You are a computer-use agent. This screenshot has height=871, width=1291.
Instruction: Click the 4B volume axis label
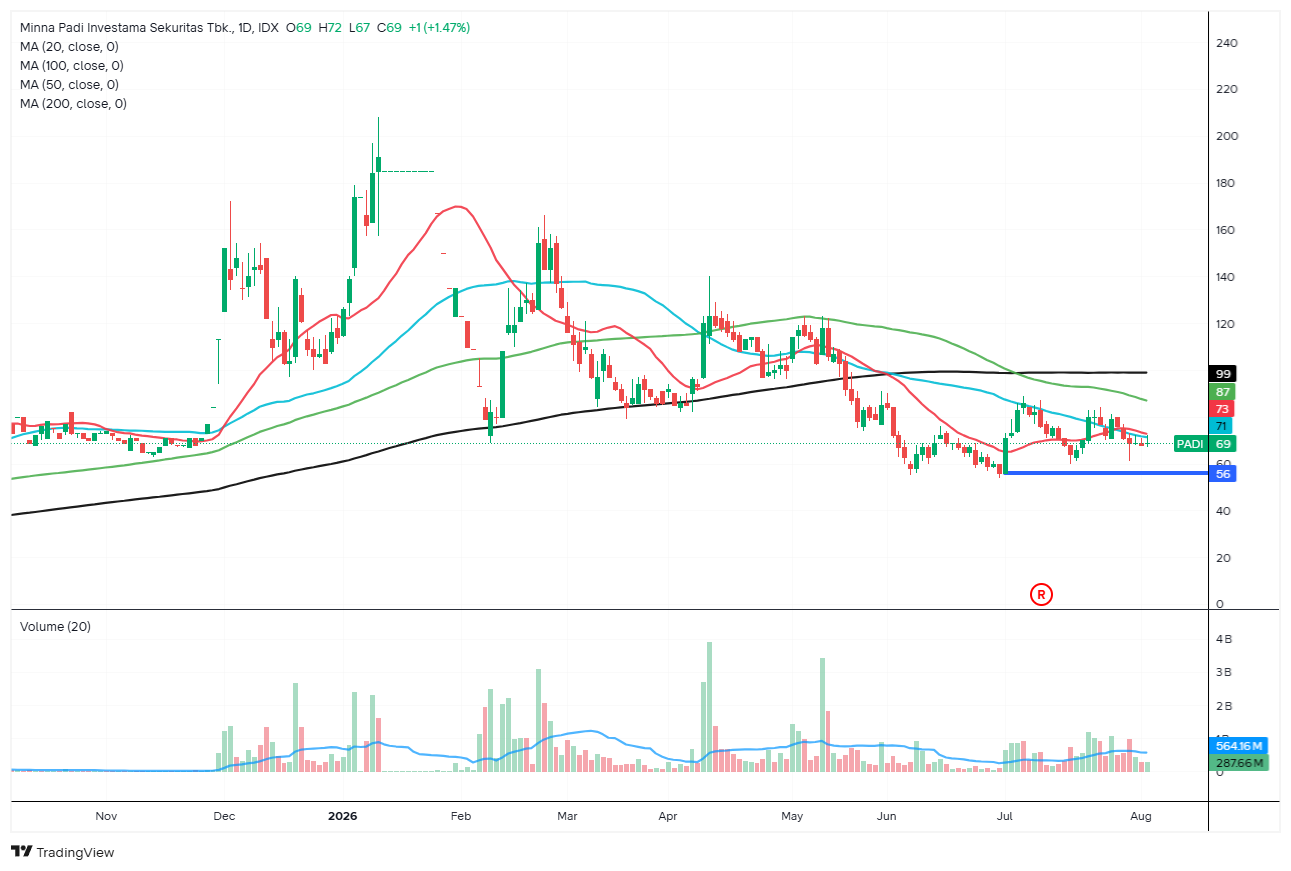(x=1222, y=638)
